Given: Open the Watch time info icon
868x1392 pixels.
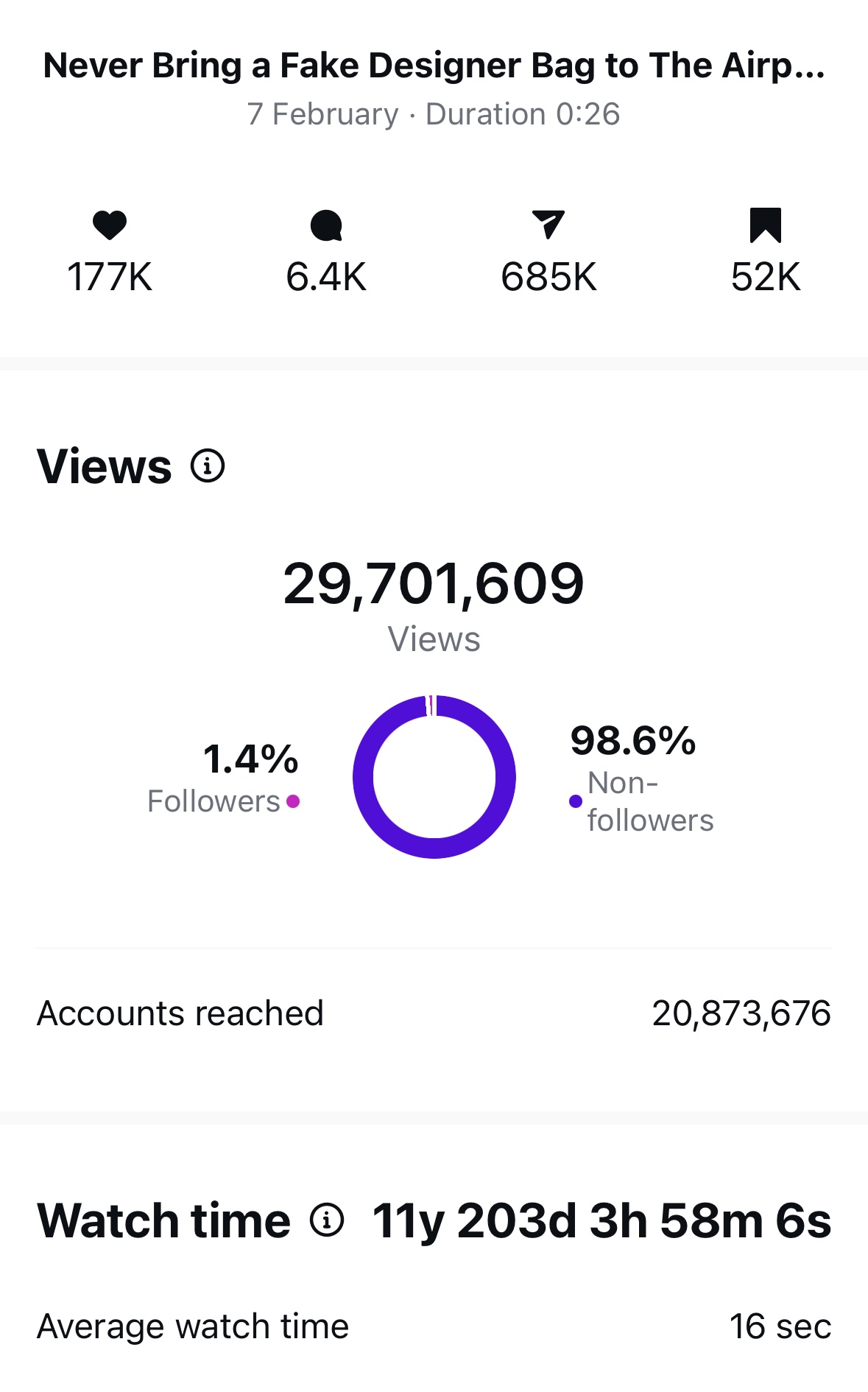Looking at the screenshot, I should [327, 1220].
